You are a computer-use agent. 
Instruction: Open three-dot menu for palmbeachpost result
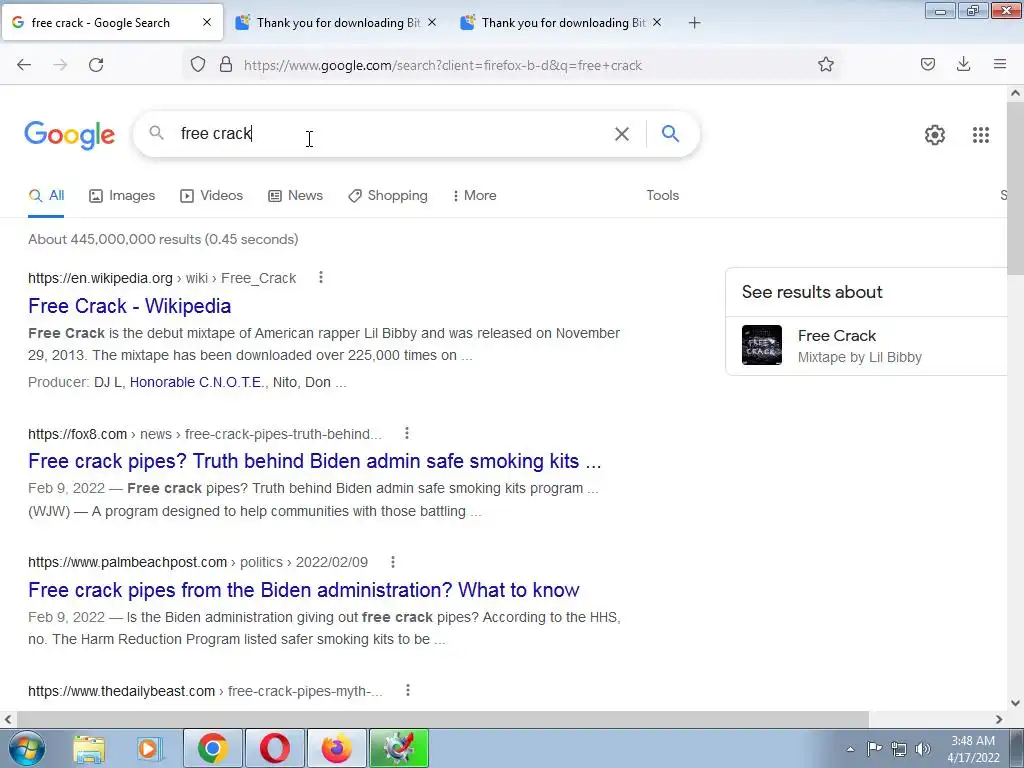click(x=392, y=562)
